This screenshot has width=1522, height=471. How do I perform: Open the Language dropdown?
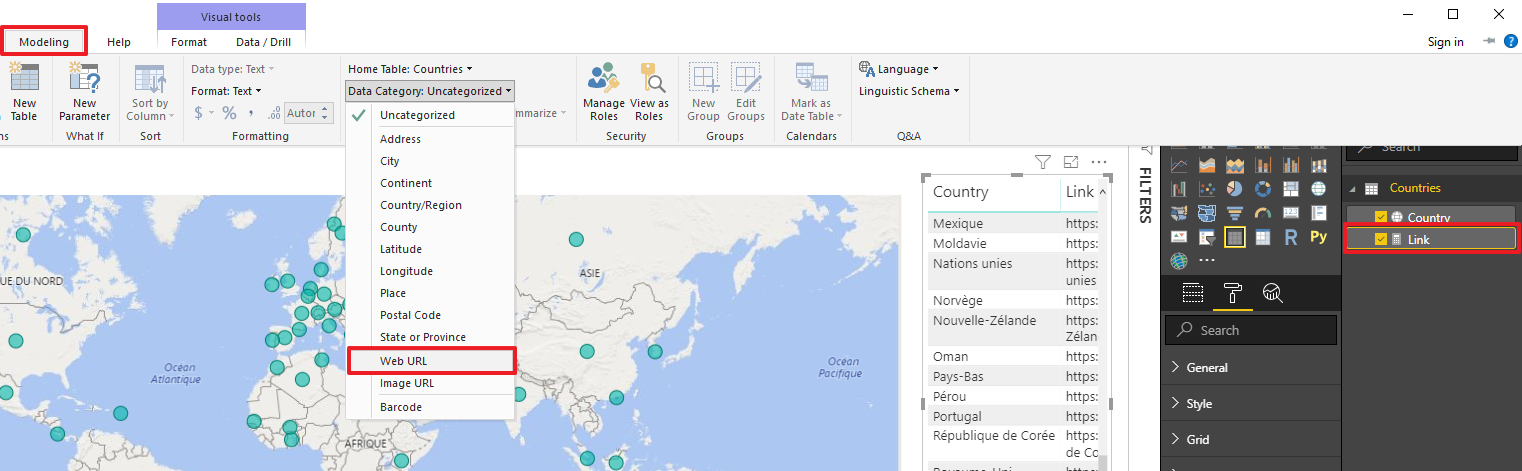pyautogui.click(x=899, y=69)
